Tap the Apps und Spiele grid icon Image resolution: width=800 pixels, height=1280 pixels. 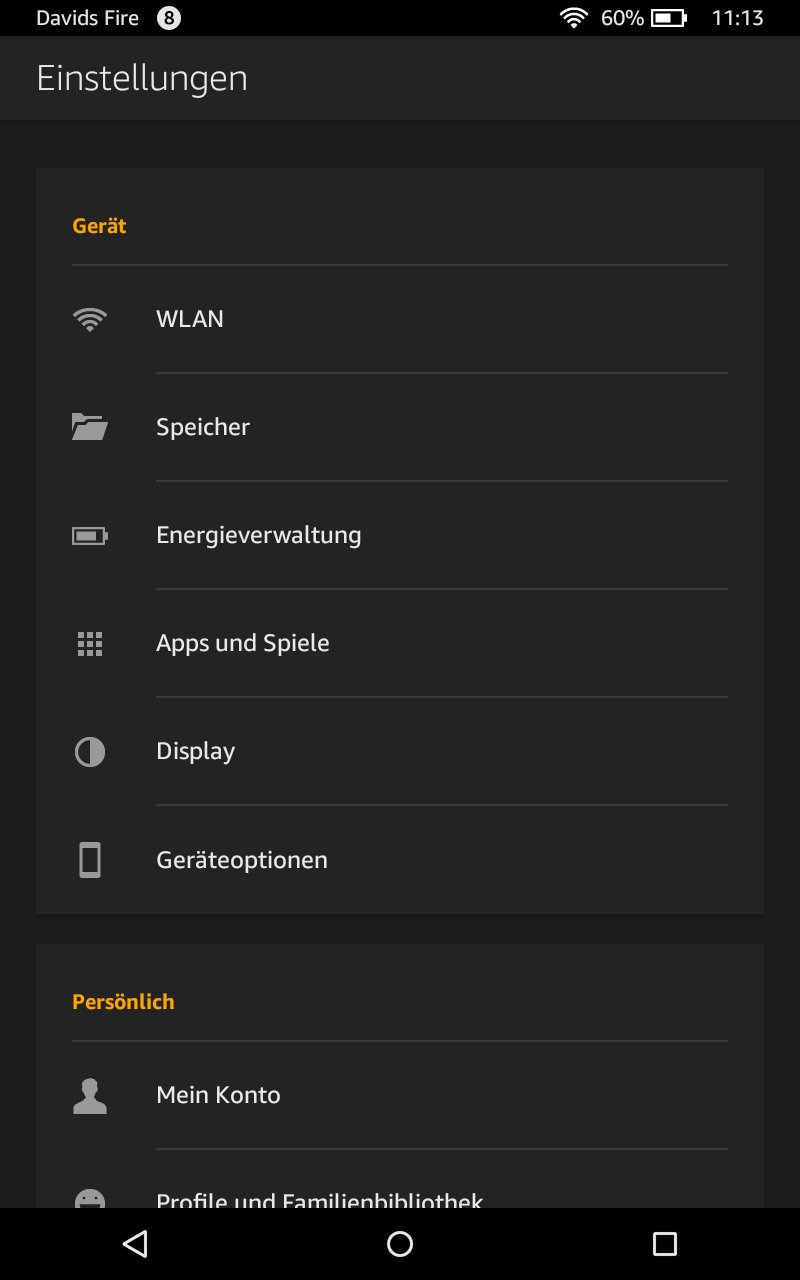[x=90, y=644]
